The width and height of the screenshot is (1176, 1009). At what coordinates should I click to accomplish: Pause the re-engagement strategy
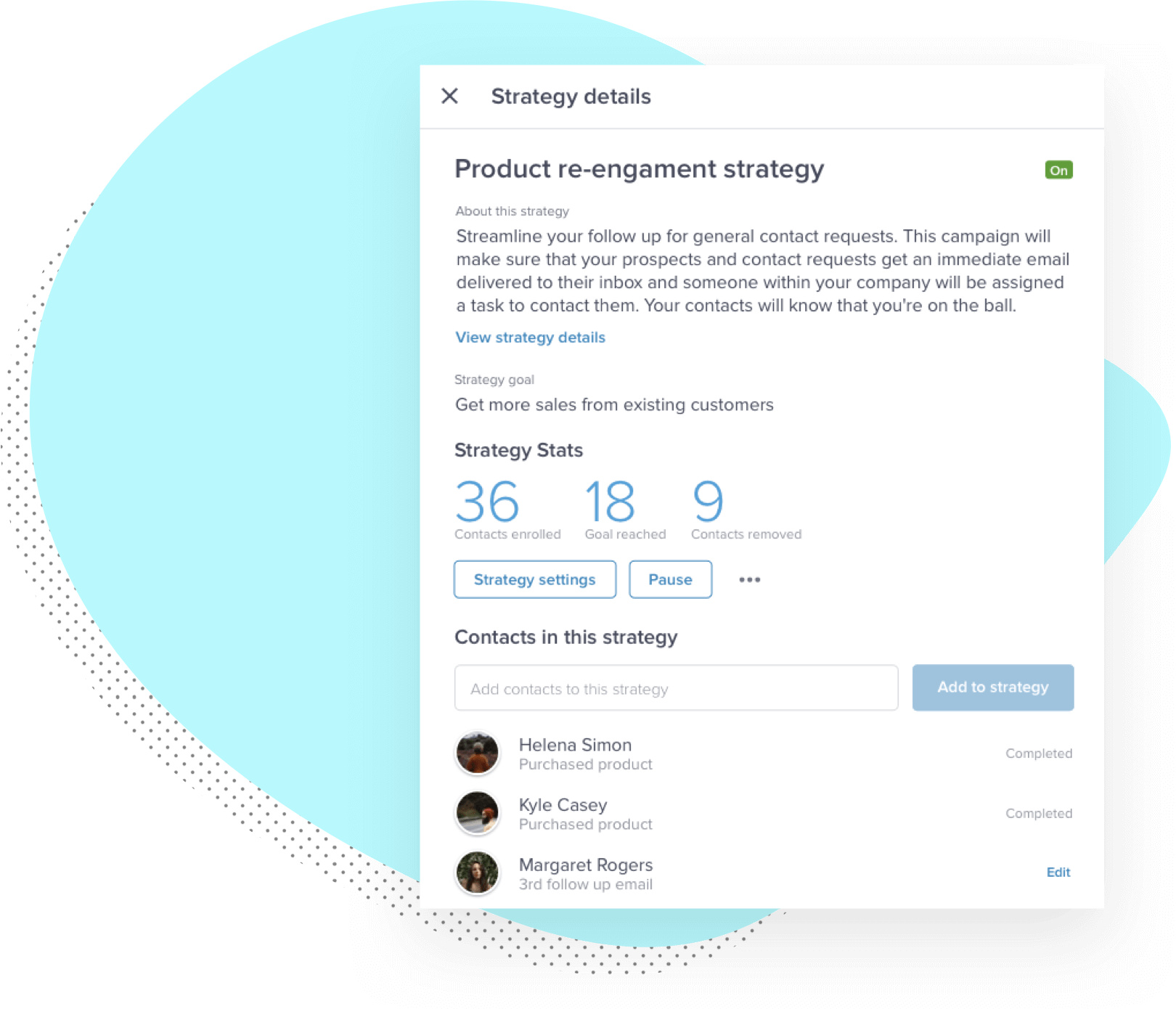[x=670, y=579]
